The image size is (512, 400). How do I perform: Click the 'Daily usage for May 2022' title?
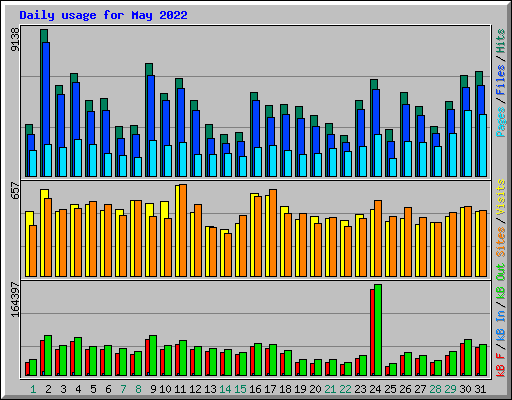click(x=103, y=15)
